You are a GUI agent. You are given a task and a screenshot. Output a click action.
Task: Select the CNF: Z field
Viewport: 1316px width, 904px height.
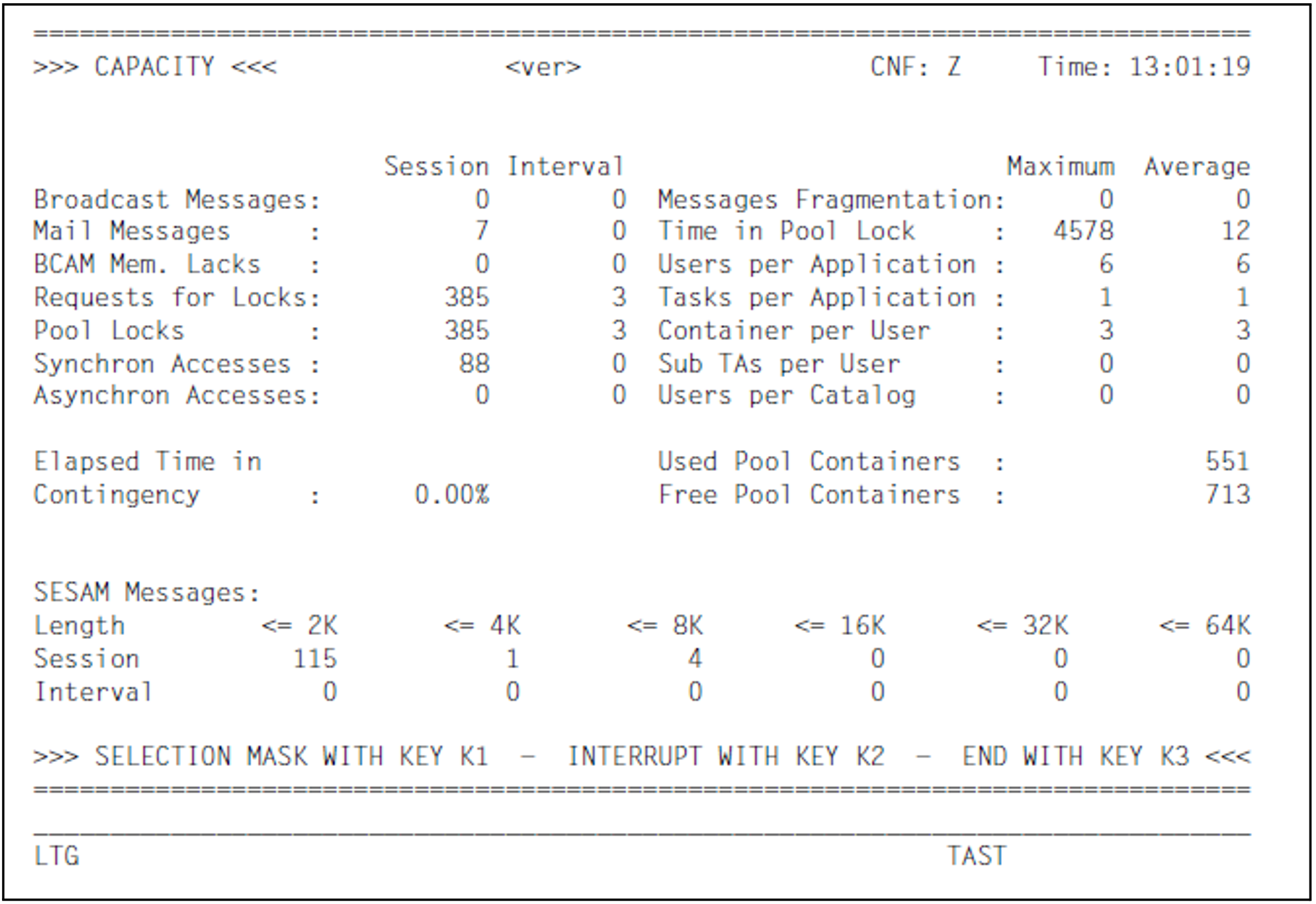click(x=915, y=66)
